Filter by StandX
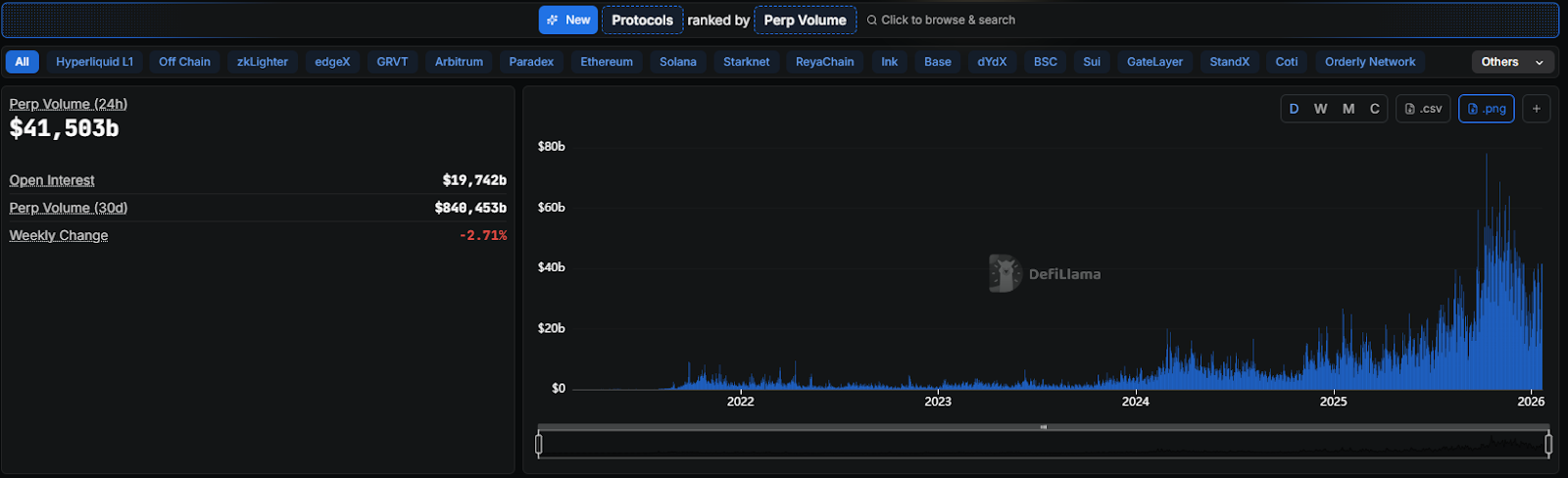The image size is (1568, 478). [x=1229, y=62]
